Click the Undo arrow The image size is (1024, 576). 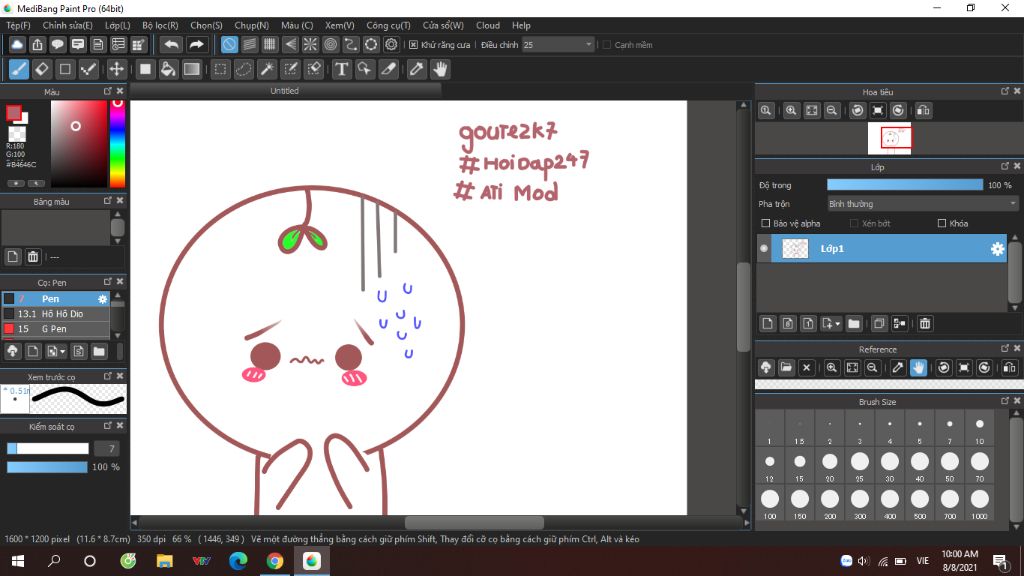pos(172,44)
